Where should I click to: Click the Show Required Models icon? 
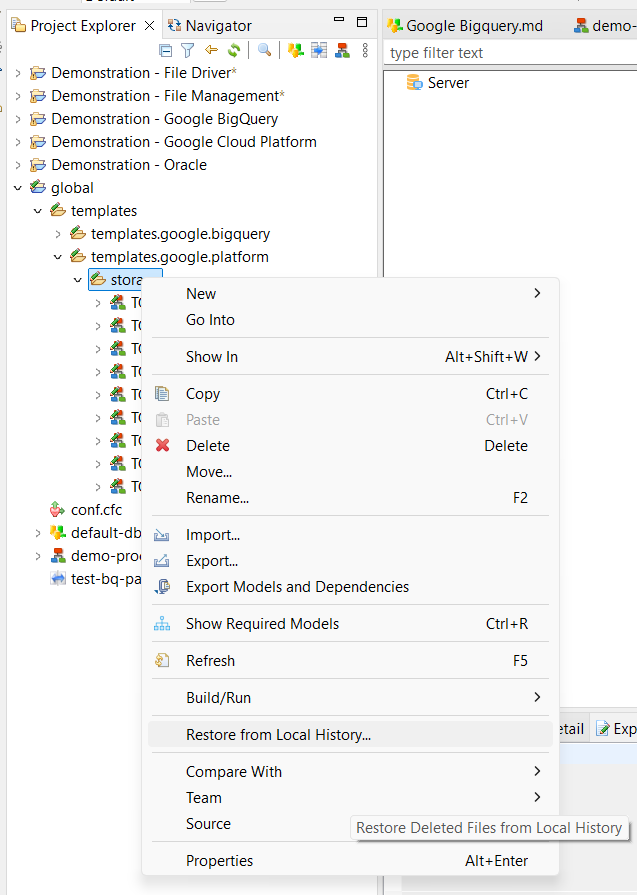click(x=164, y=622)
